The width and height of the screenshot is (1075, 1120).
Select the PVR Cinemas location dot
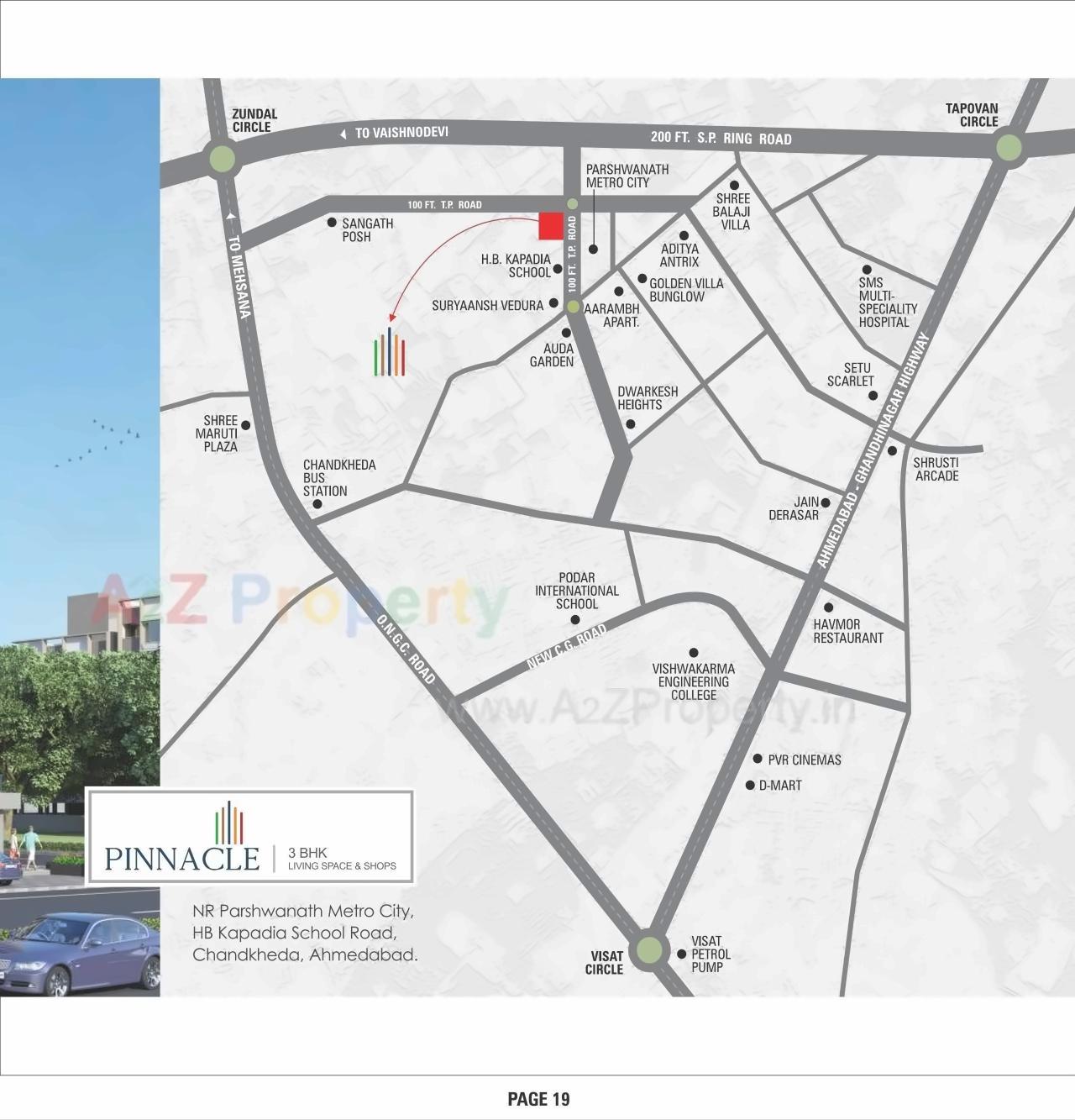click(x=757, y=759)
